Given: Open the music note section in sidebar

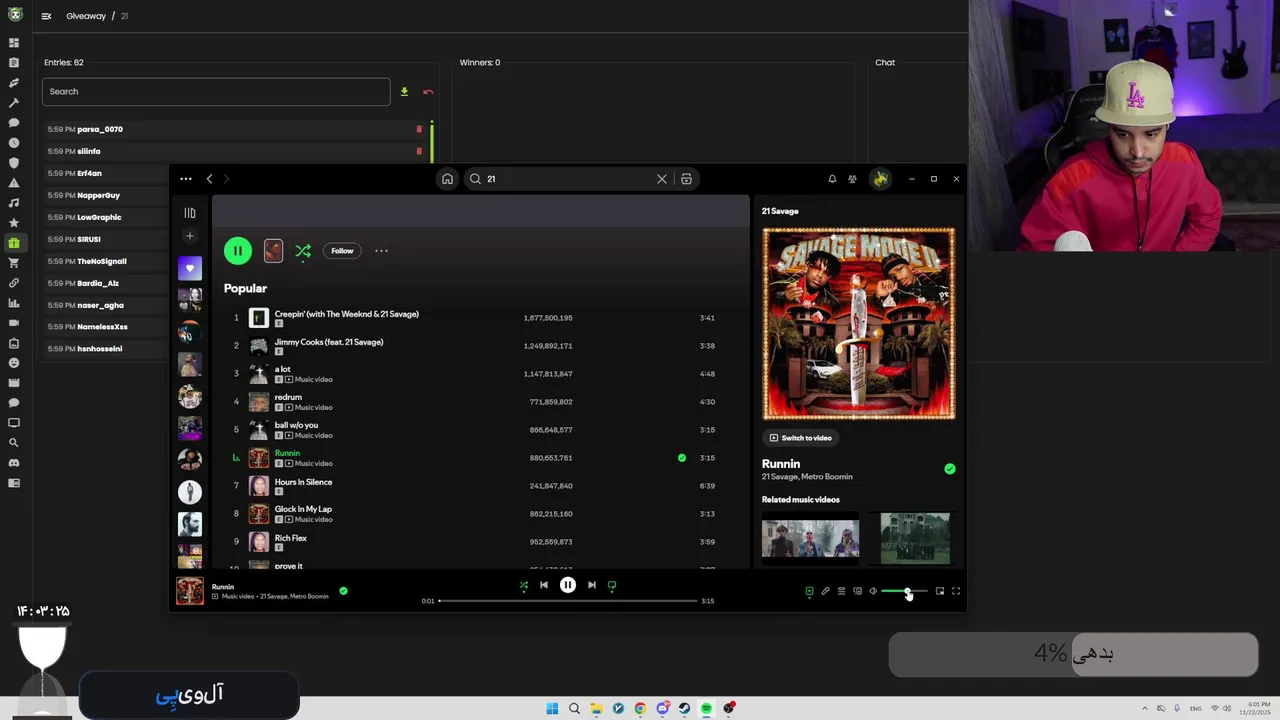Looking at the screenshot, I should [x=14, y=203].
